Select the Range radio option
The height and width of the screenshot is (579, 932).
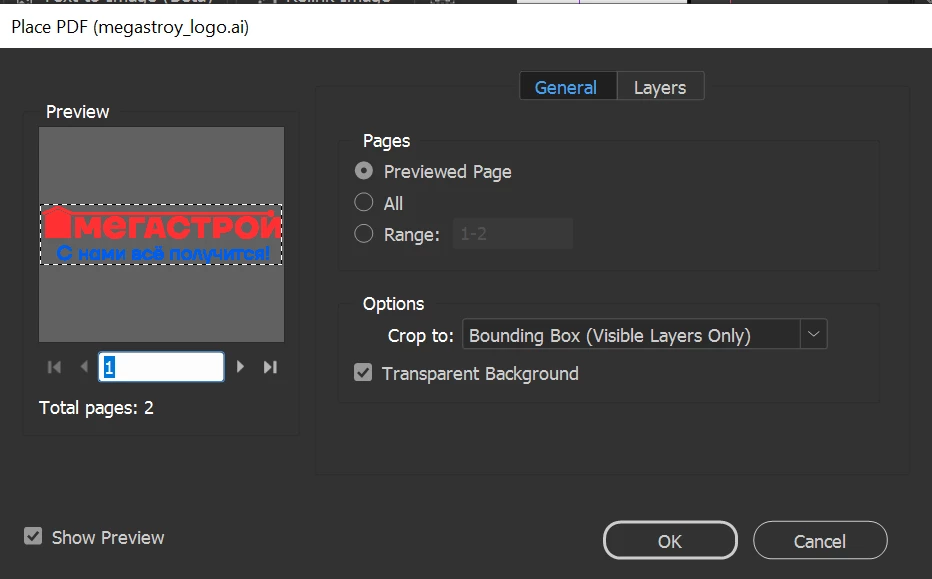click(364, 234)
